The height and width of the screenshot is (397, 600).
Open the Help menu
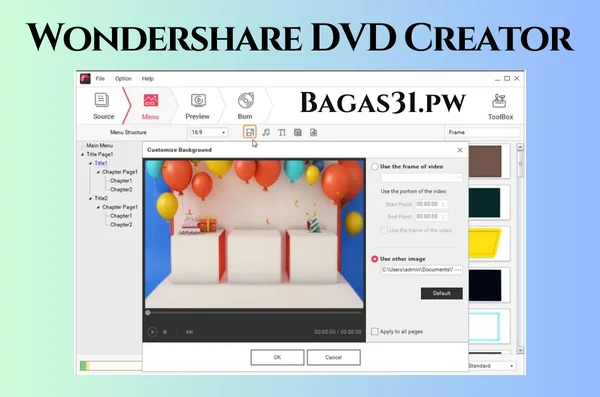(148, 78)
